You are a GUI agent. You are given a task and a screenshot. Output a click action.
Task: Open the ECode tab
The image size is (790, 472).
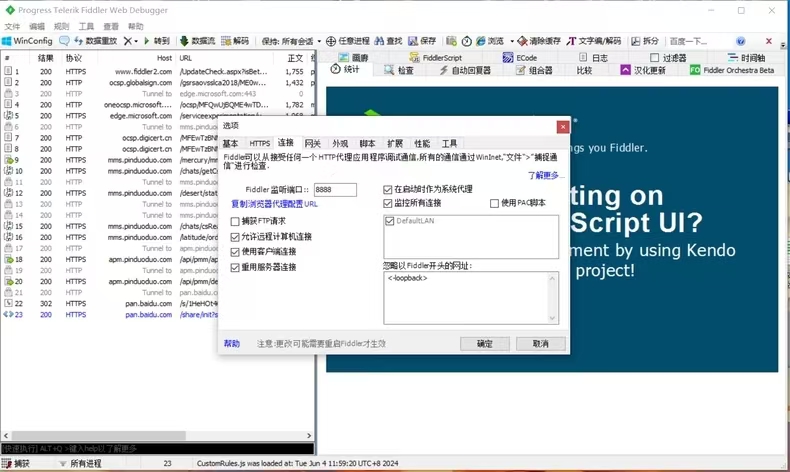(520, 57)
